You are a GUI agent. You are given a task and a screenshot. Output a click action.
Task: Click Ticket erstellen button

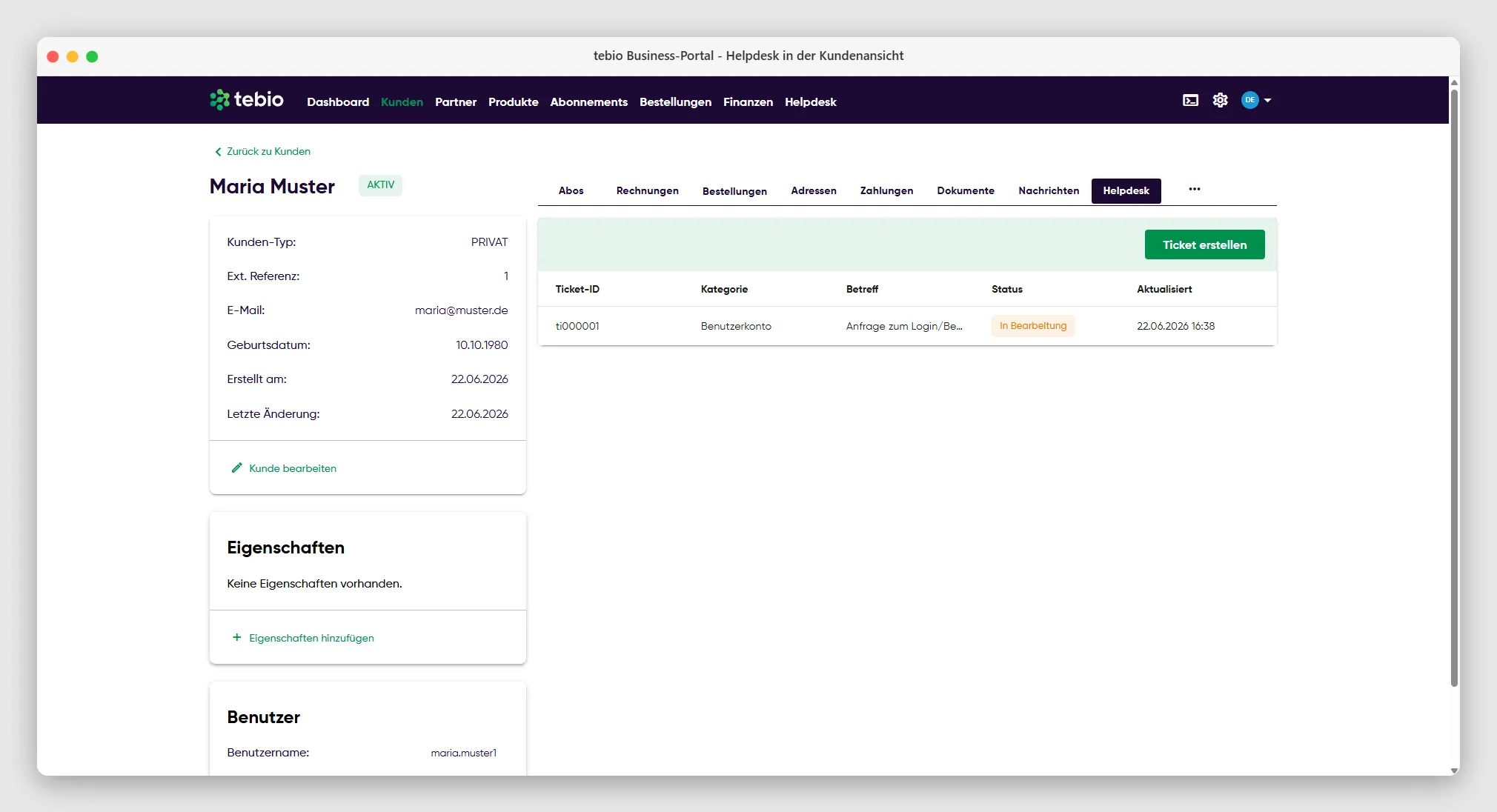point(1204,244)
